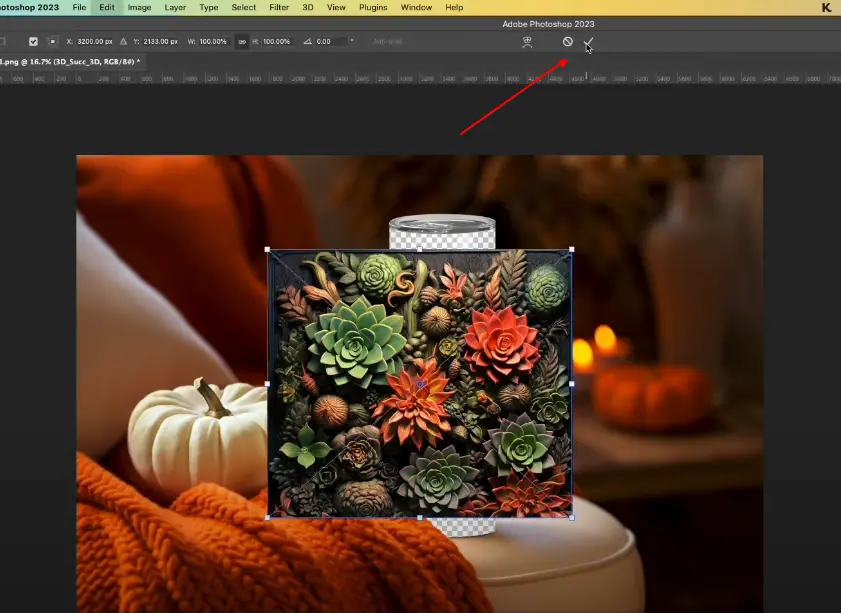The image size is (841, 613).
Task: Open the Plugins menu
Action: pos(373,7)
